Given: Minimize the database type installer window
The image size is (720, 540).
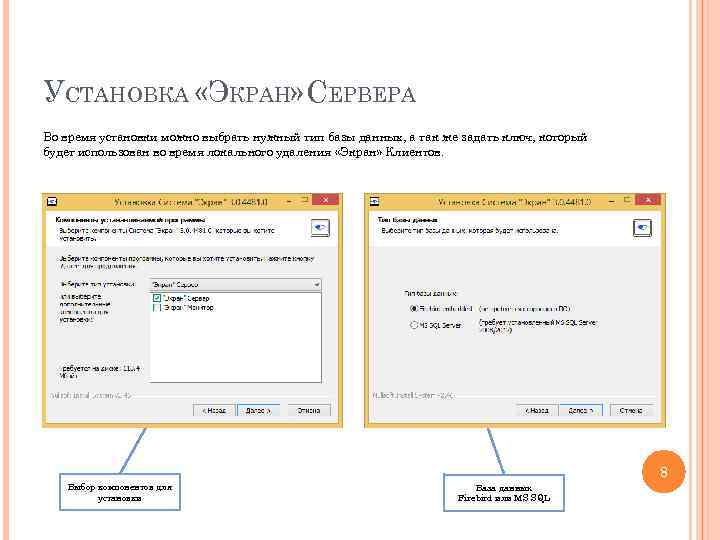Looking at the screenshot, I should [612, 201].
